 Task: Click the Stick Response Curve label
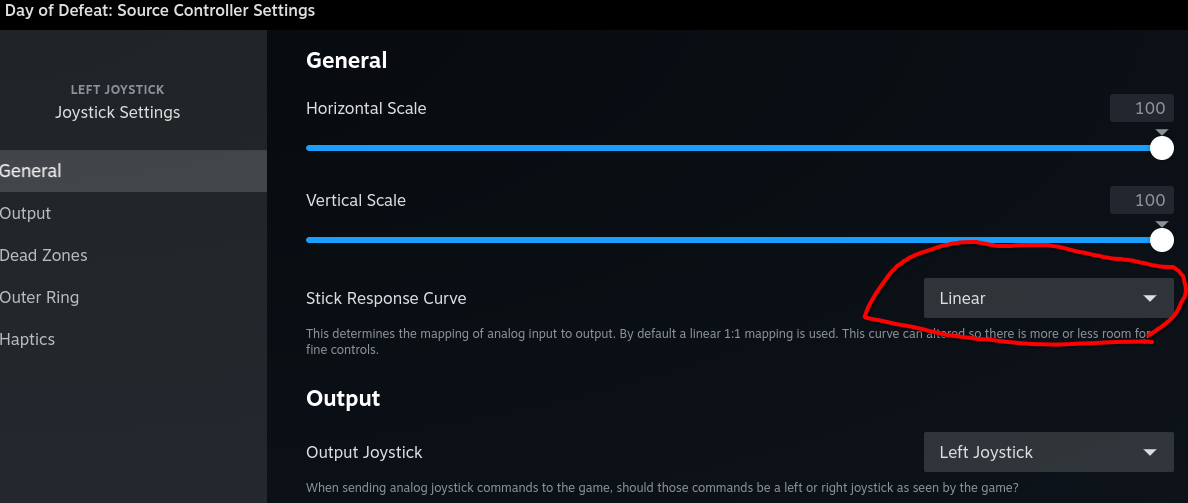point(386,298)
